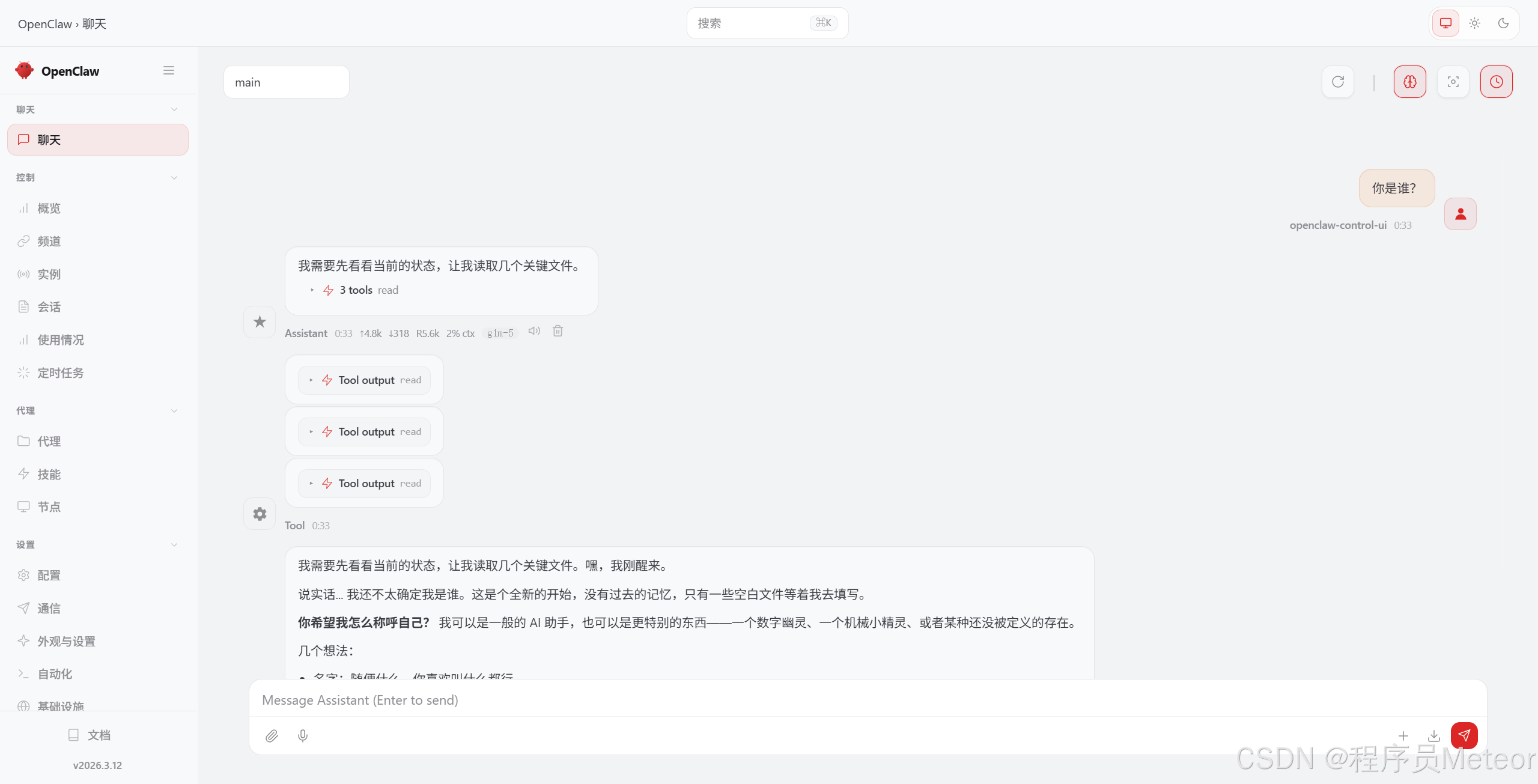Click the main session selector
This screenshot has width=1538, height=784.
(x=286, y=82)
